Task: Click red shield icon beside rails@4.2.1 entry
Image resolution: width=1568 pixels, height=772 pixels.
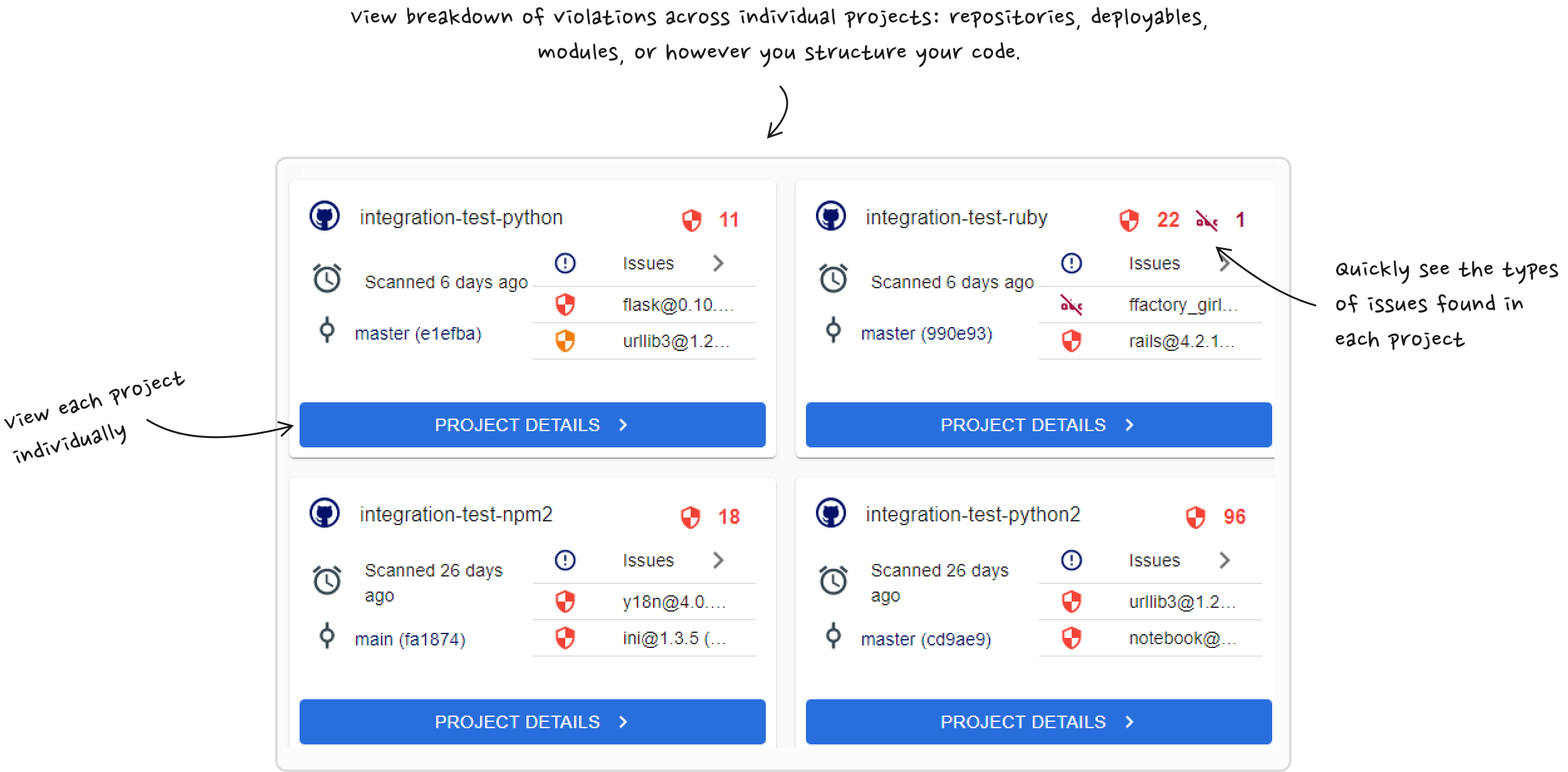Action: [x=1072, y=342]
